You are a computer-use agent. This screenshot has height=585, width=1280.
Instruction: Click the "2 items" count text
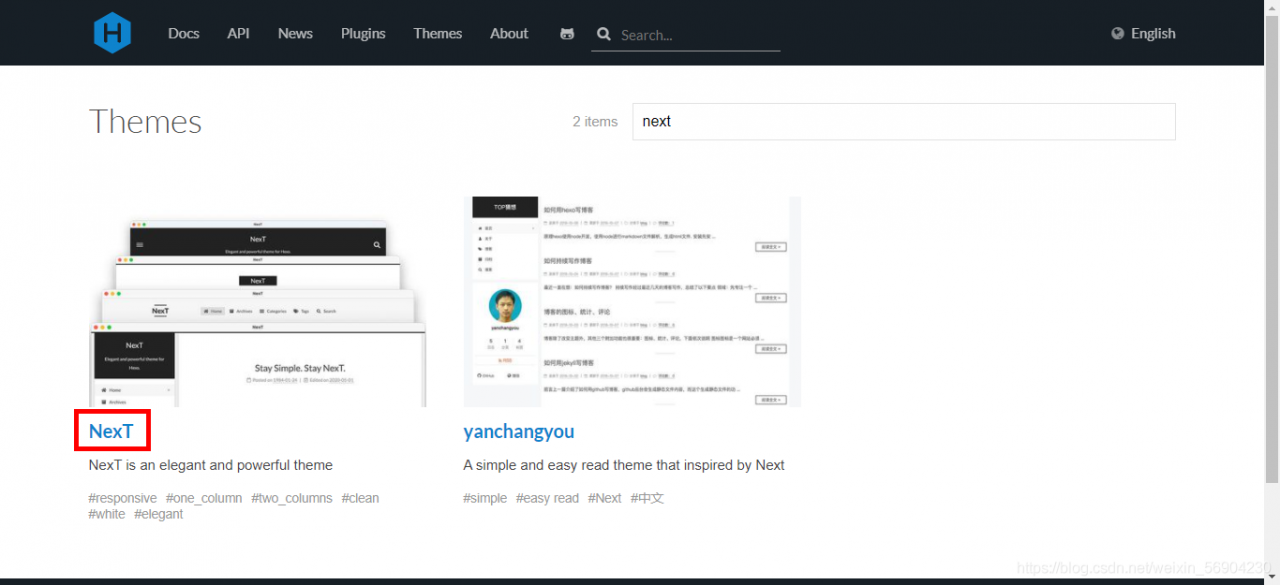point(595,121)
